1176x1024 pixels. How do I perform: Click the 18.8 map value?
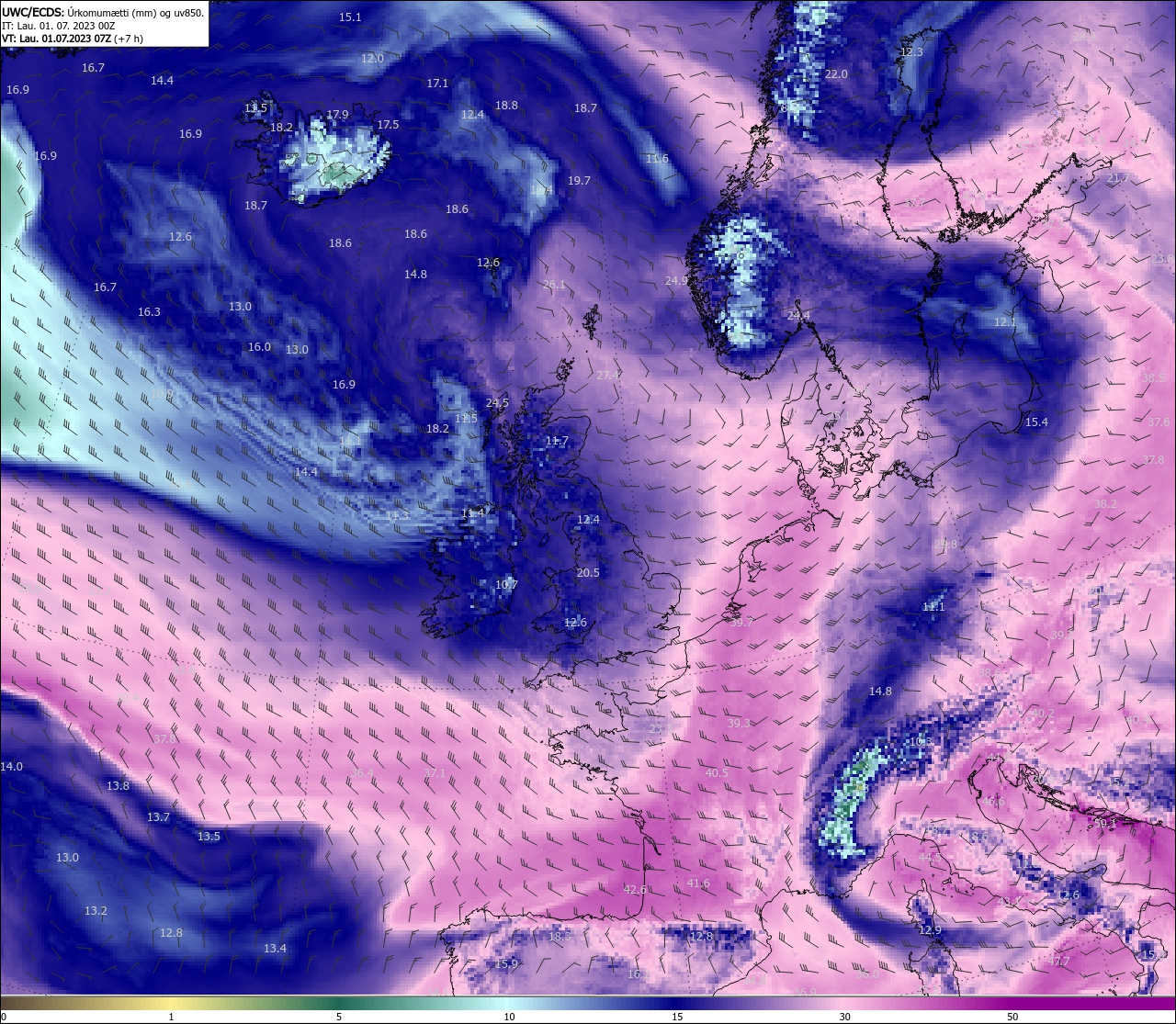click(x=506, y=106)
